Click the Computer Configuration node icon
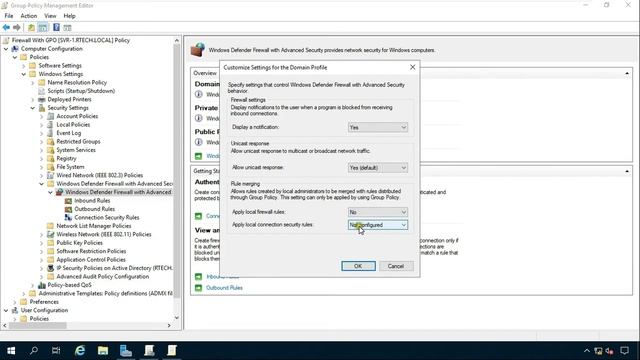Viewport: 640px width, 360px height. coord(15,49)
